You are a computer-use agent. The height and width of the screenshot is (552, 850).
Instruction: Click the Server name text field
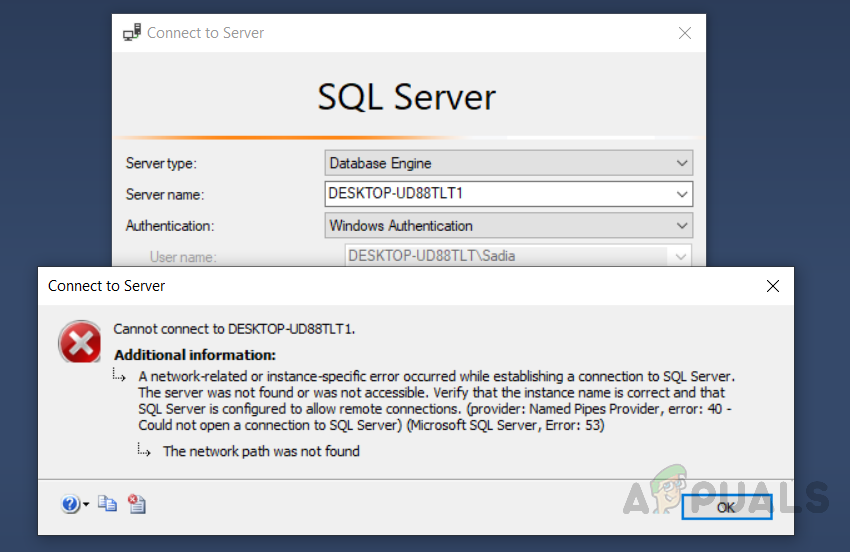[x=498, y=194]
